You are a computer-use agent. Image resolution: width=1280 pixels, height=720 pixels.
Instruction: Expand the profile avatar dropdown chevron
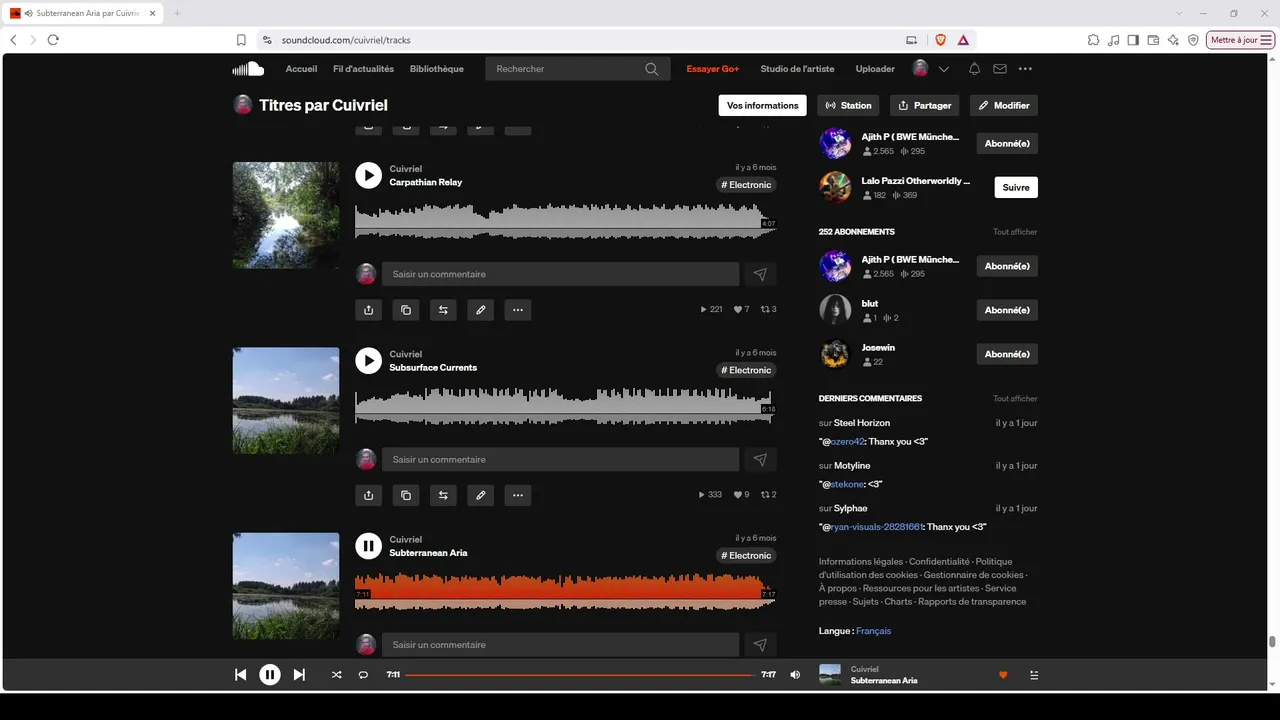[943, 69]
